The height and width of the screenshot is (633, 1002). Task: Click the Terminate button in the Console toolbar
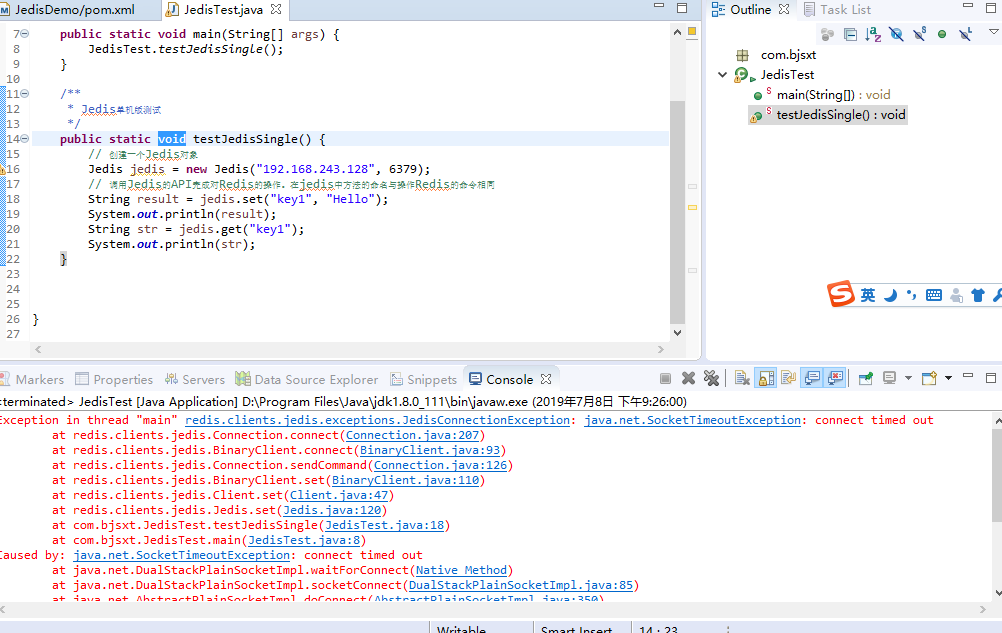coord(665,379)
